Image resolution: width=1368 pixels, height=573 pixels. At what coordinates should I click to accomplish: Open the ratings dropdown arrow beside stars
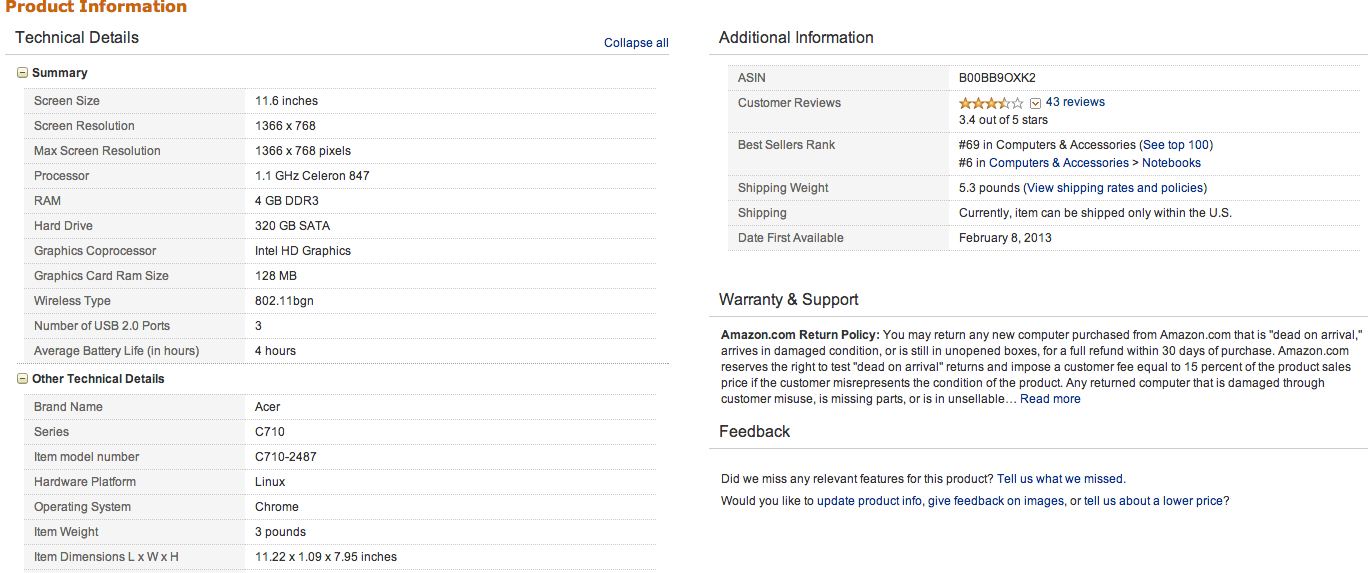[1036, 103]
